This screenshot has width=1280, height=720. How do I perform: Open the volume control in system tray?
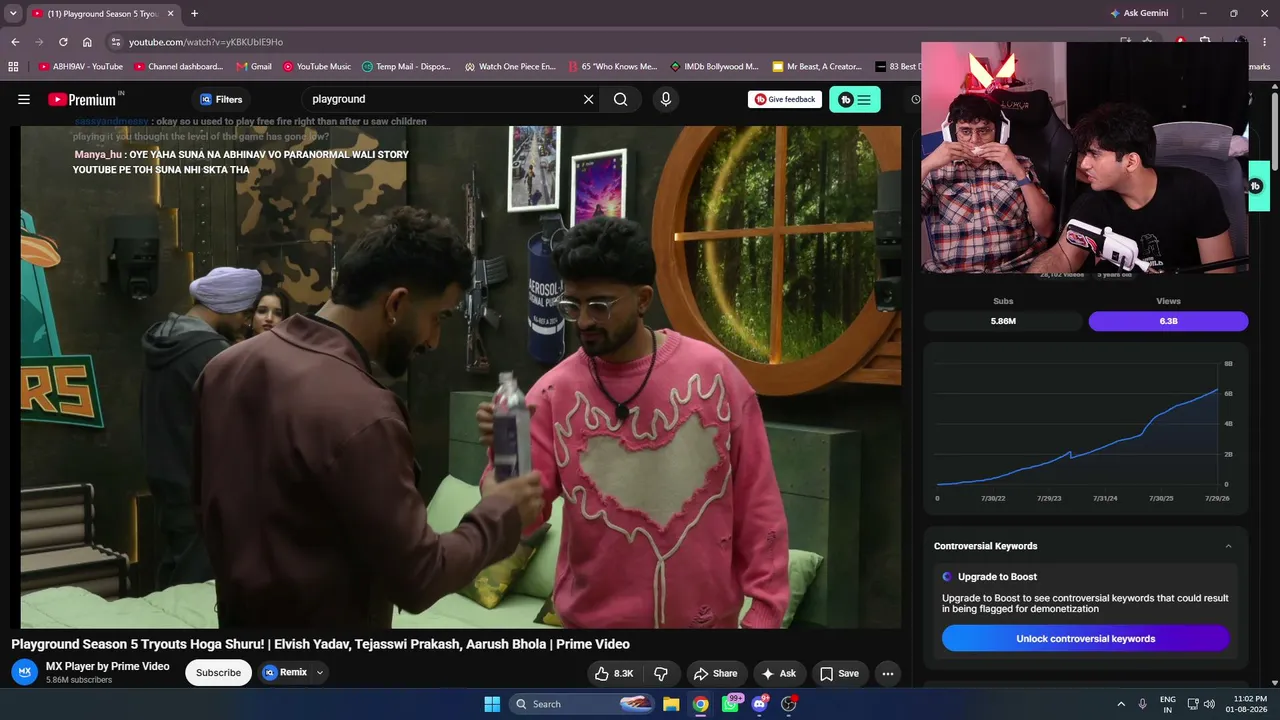click(1209, 704)
